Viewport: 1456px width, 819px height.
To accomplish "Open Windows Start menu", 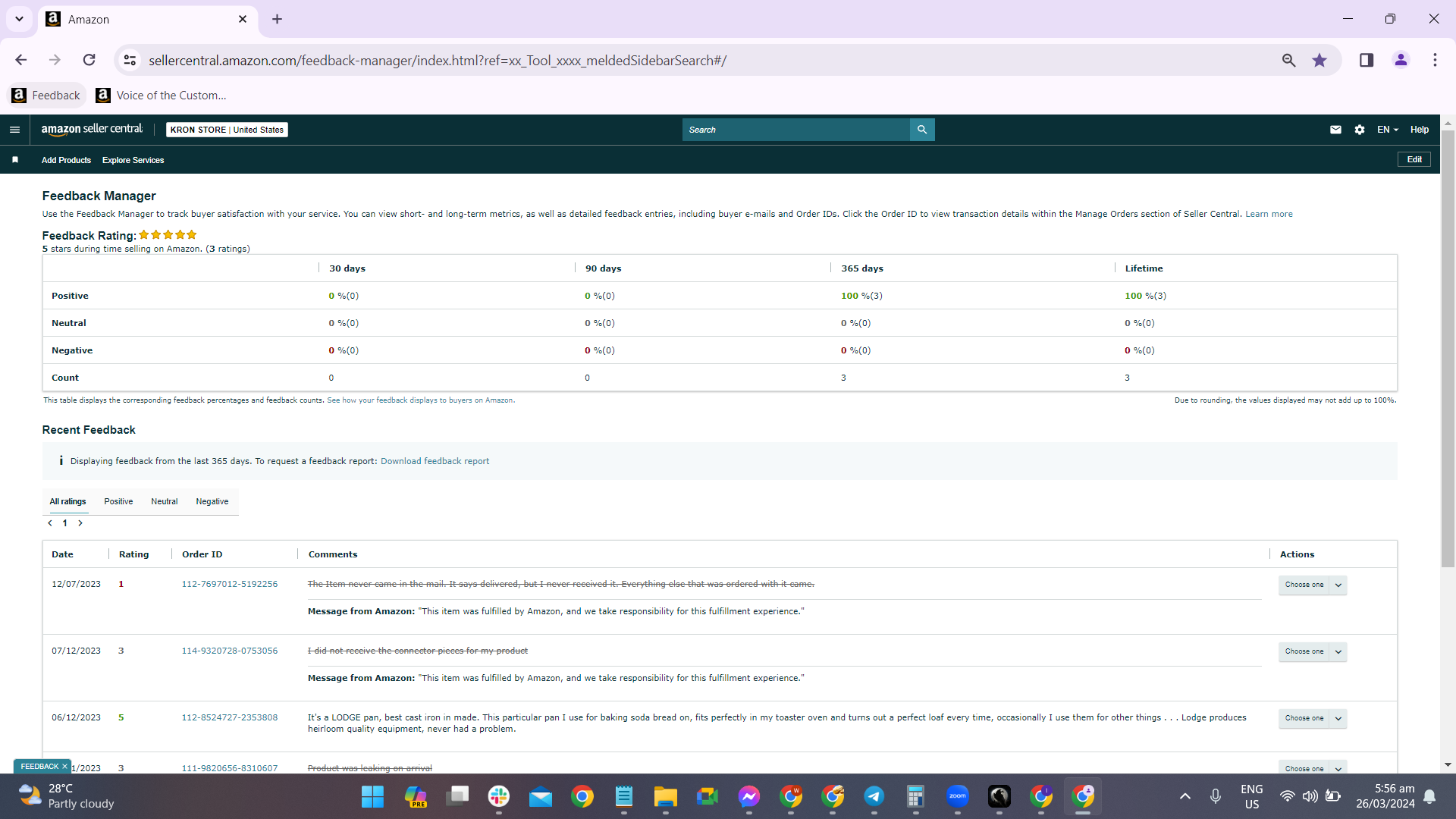I will pos(372,797).
